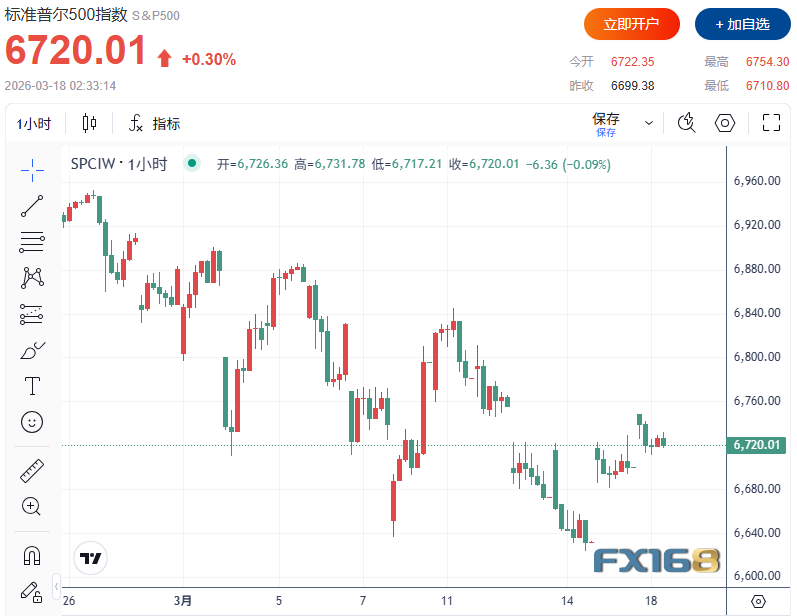
Task: Select the ruler measure tool
Action: coord(32,469)
